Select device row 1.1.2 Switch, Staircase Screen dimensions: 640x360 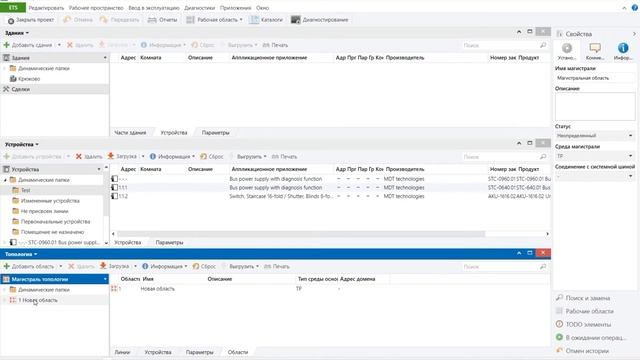(331, 196)
